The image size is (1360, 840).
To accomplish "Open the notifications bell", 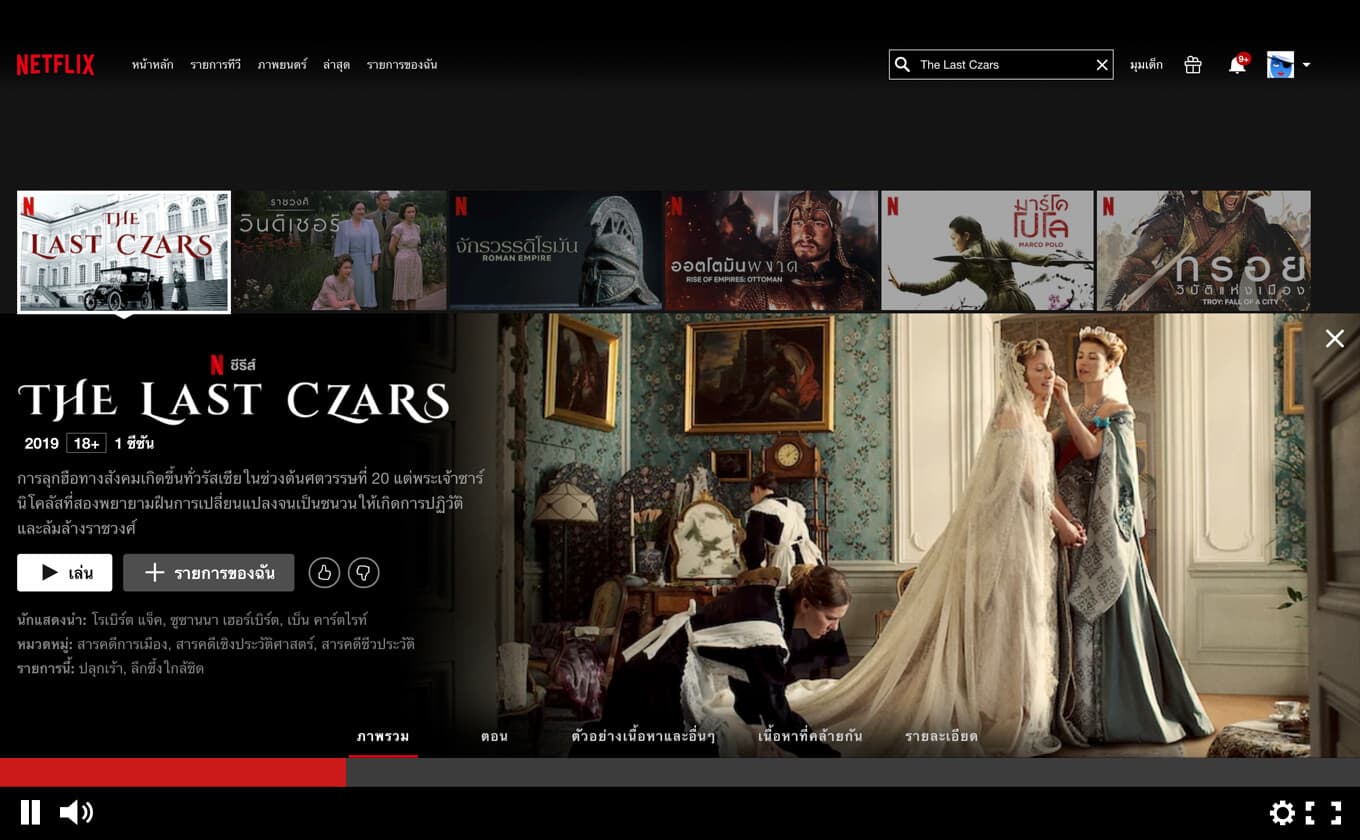I will pyautogui.click(x=1238, y=65).
